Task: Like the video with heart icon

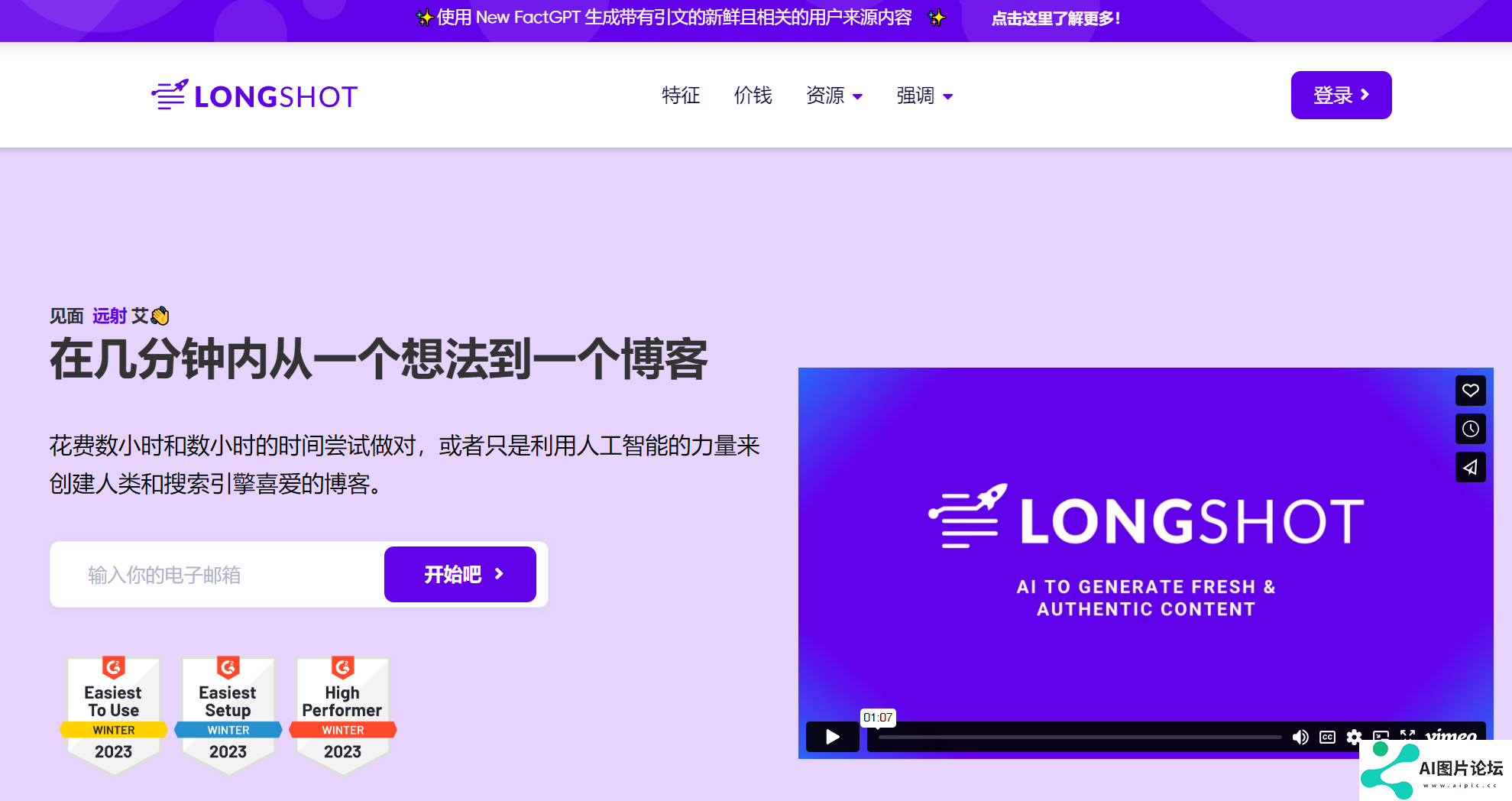Action: tap(1470, 391)
